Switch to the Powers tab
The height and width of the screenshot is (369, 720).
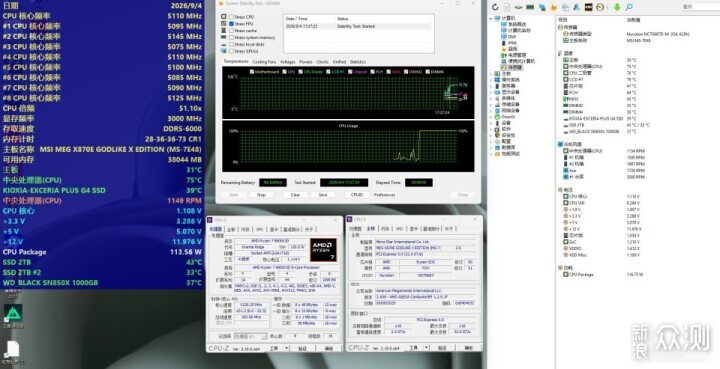[x=305, y=62]
